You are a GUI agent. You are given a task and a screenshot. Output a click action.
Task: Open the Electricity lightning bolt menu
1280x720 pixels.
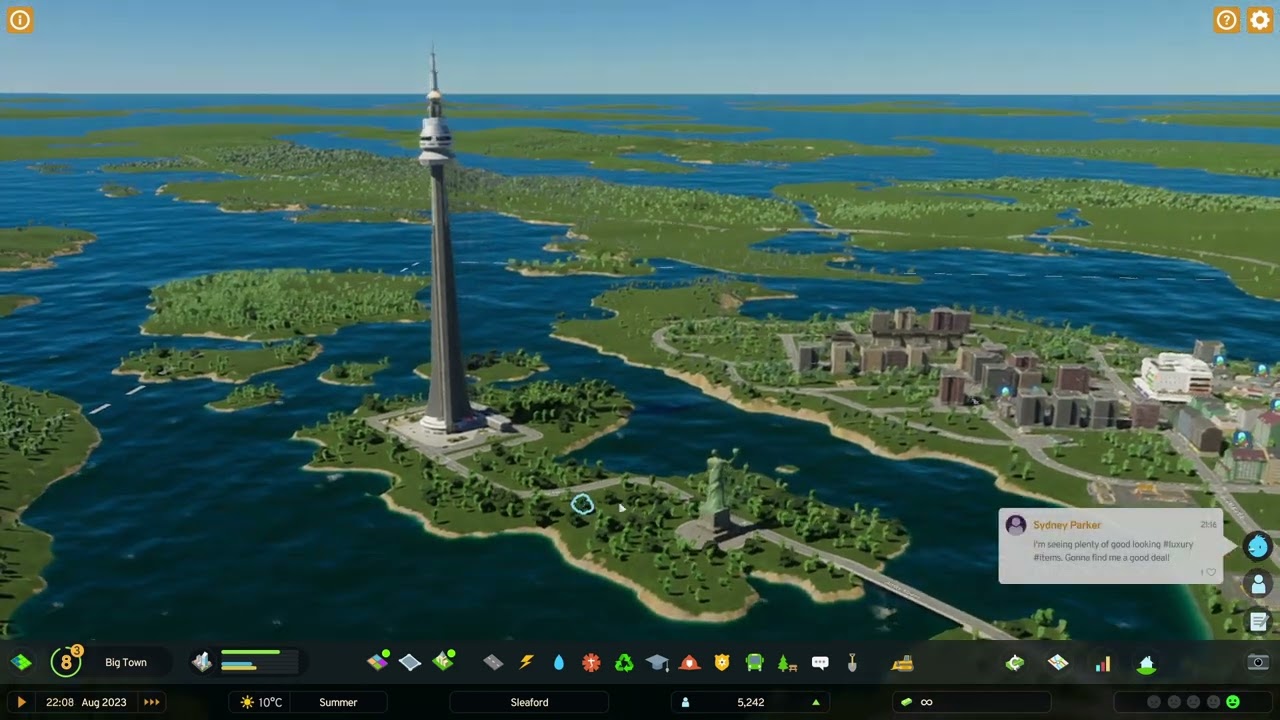(526, 662)
